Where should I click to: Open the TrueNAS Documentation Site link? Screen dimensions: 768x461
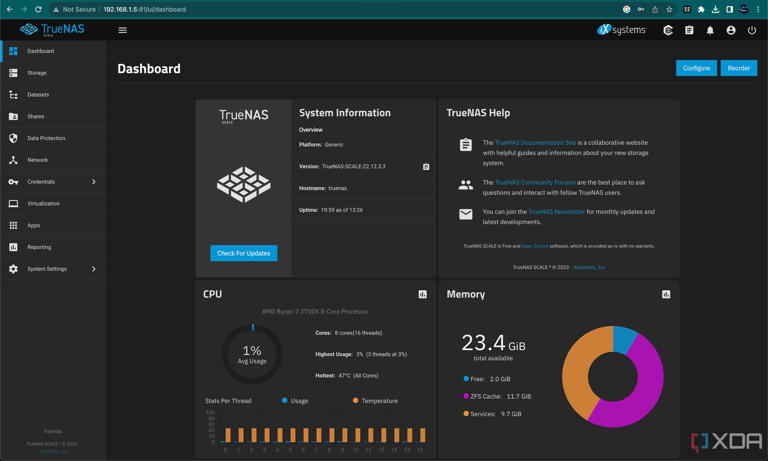point(535,143)
